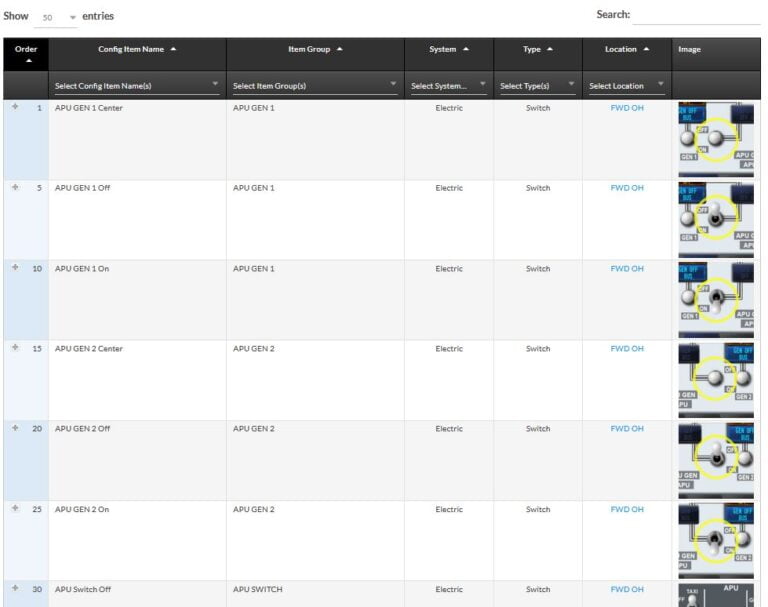Open APU GEN 1 Off switch thumbnail
Screen dimensions: 768x607
tap(716, 219)
